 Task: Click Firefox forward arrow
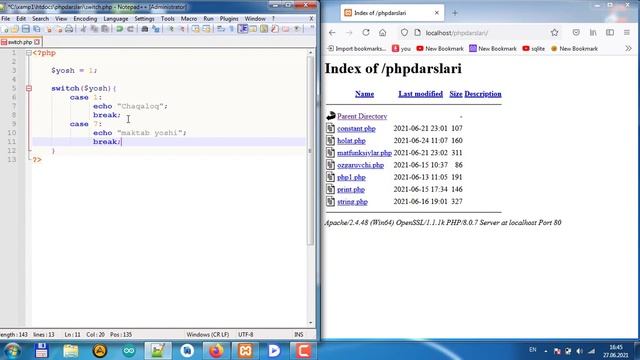[x=349, y=33]
